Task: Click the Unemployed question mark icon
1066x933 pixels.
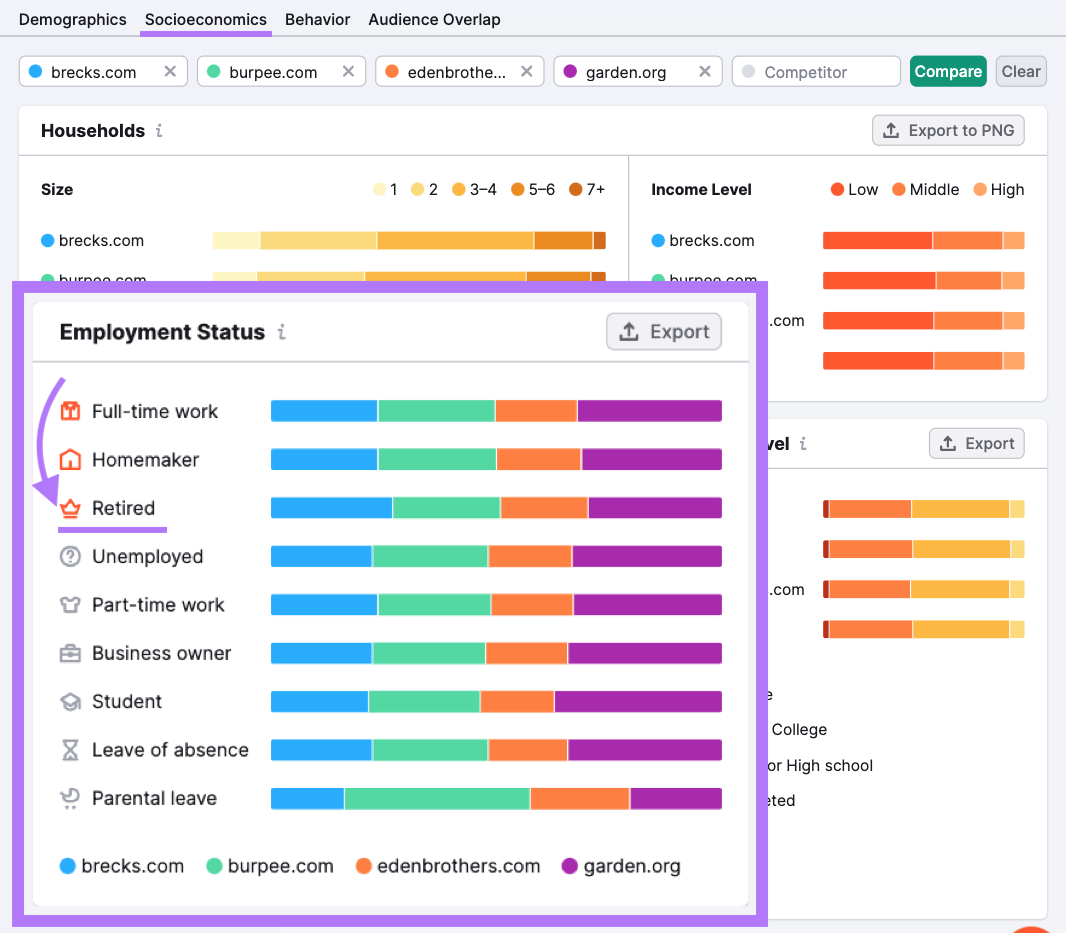Action: tap(70, 557)
